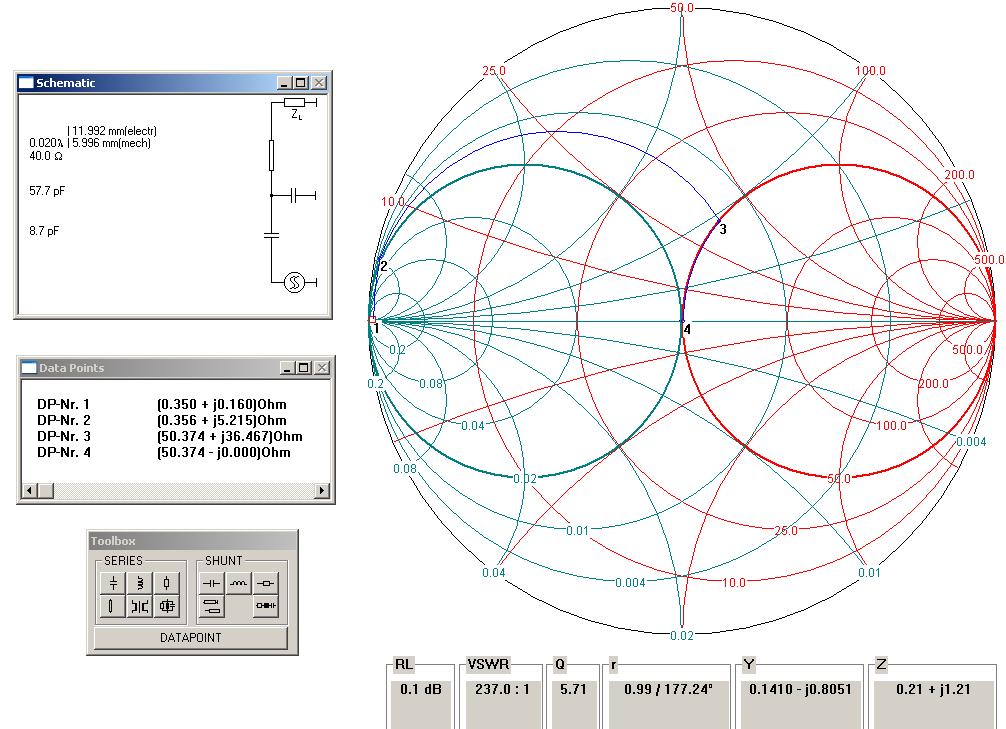The height and width of the screenshot is (729, 1006).
Task: Select the series resistor tool in Toolbox
Action: tap(167, 583)
